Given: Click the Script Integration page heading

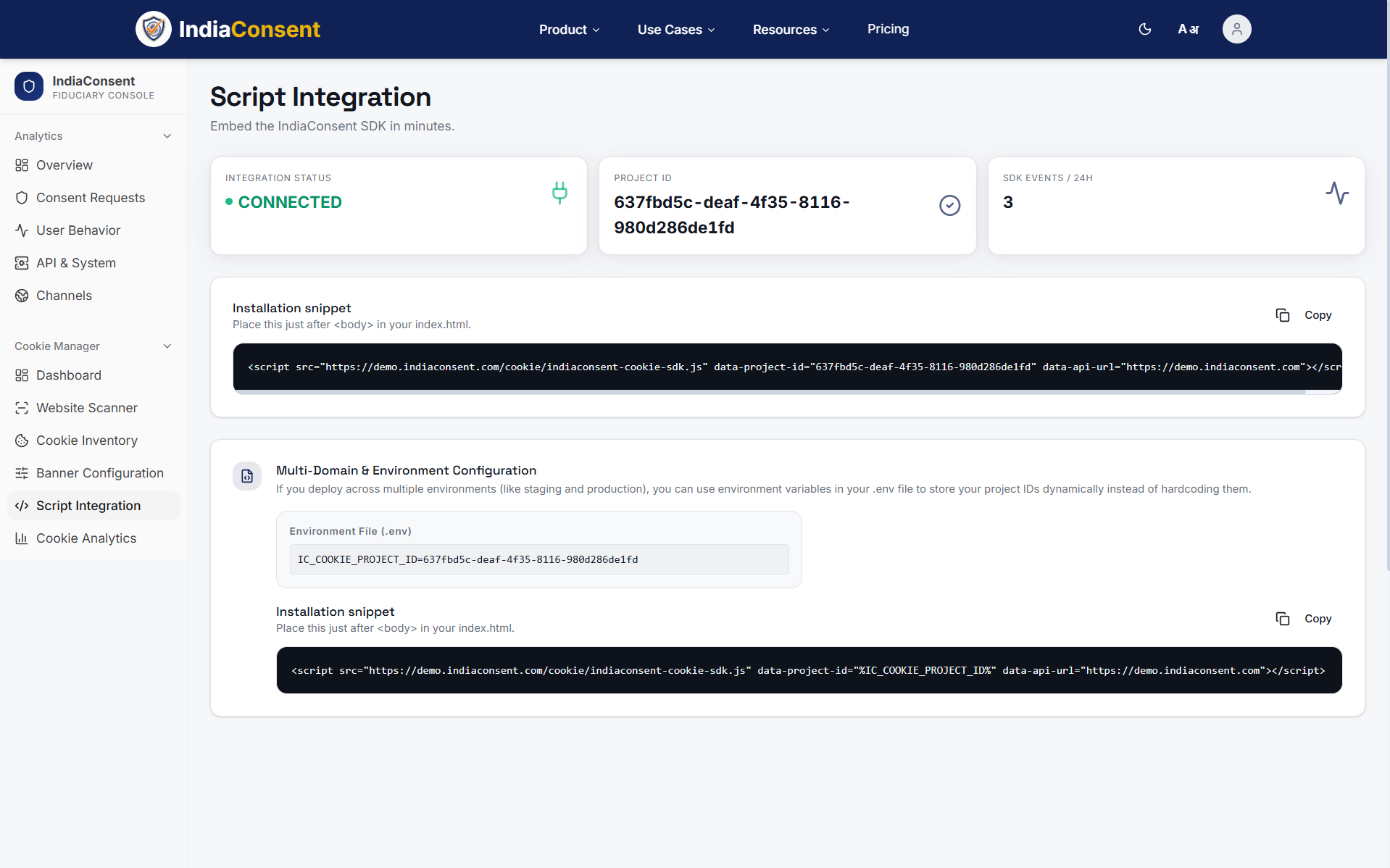Looking at the screenshot, I should click(320, 97).
